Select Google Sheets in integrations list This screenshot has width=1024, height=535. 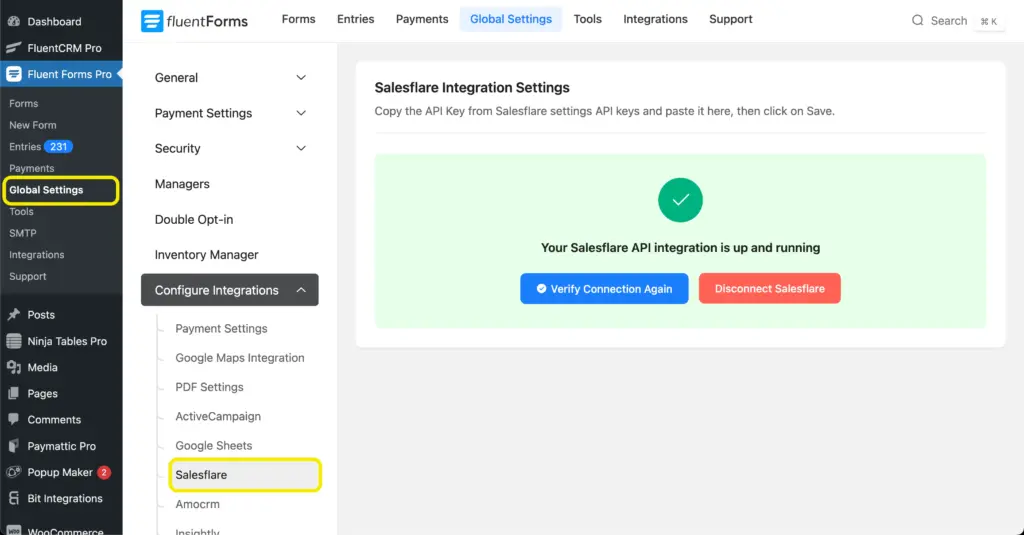coord(213,446)
